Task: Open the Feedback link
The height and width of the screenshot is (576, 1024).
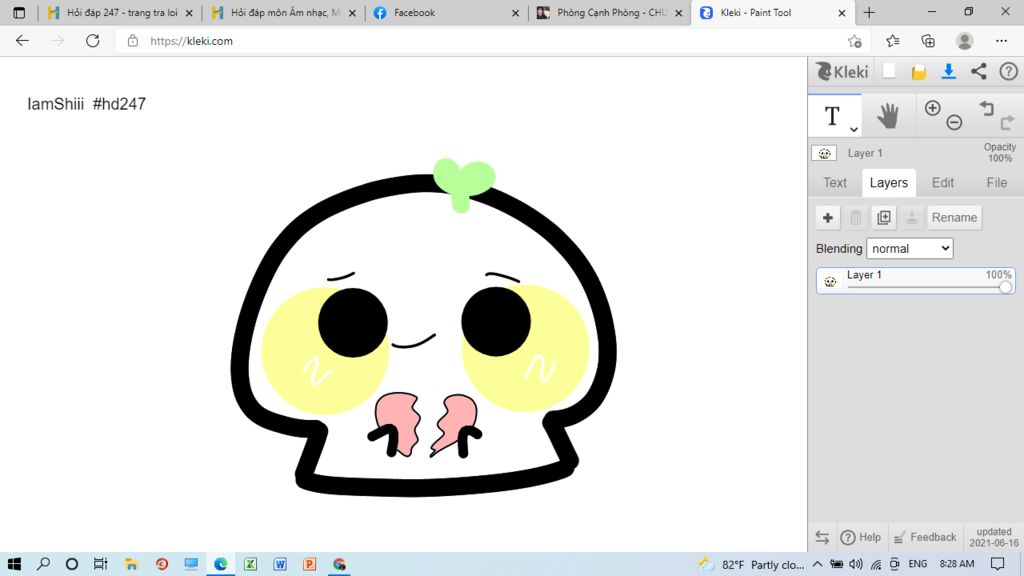Action: pos(925,537)
